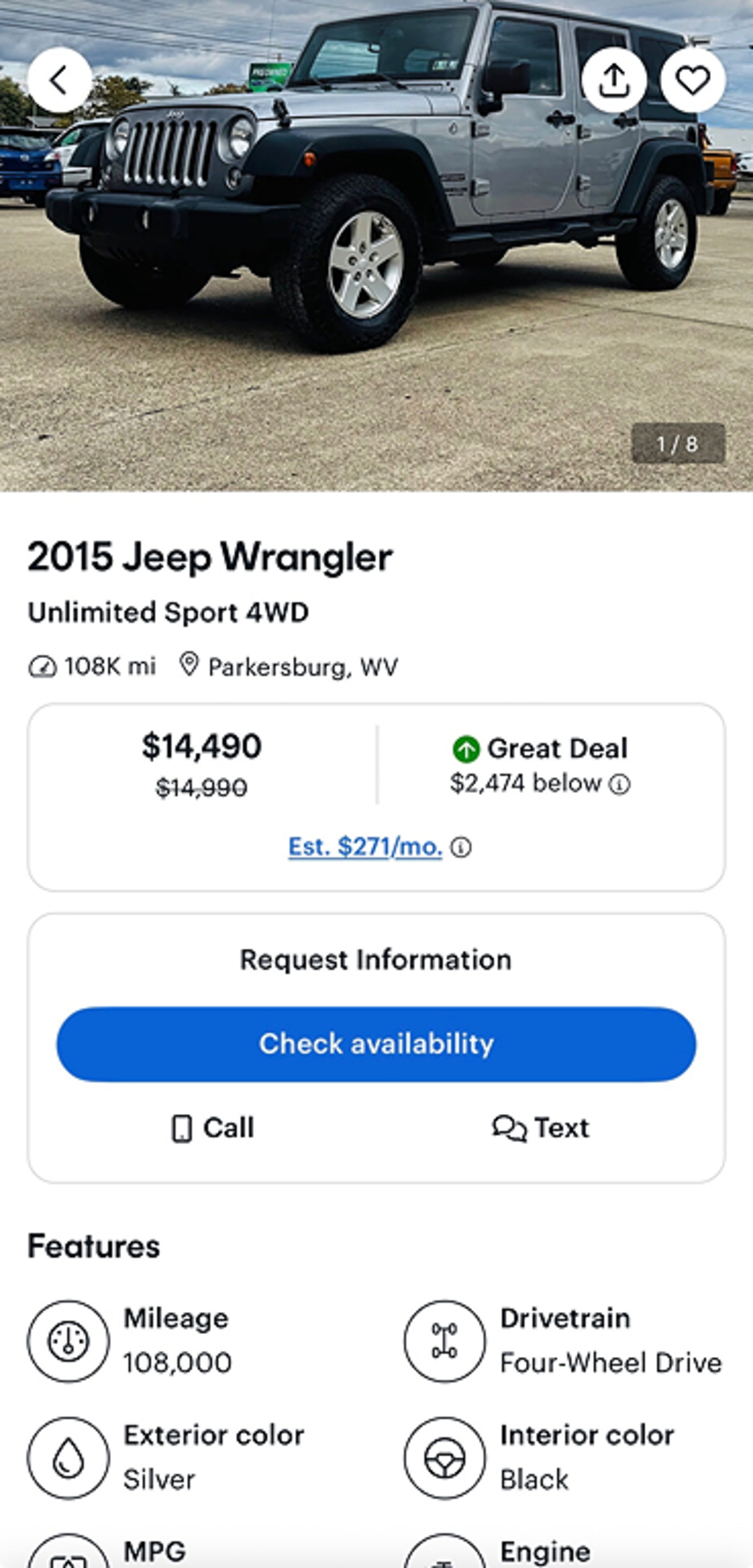Image resolution: width=753 pixels, height=1568 pixels.
Task: Save listing with the heart icon
Action: click(x=693, y=80)
